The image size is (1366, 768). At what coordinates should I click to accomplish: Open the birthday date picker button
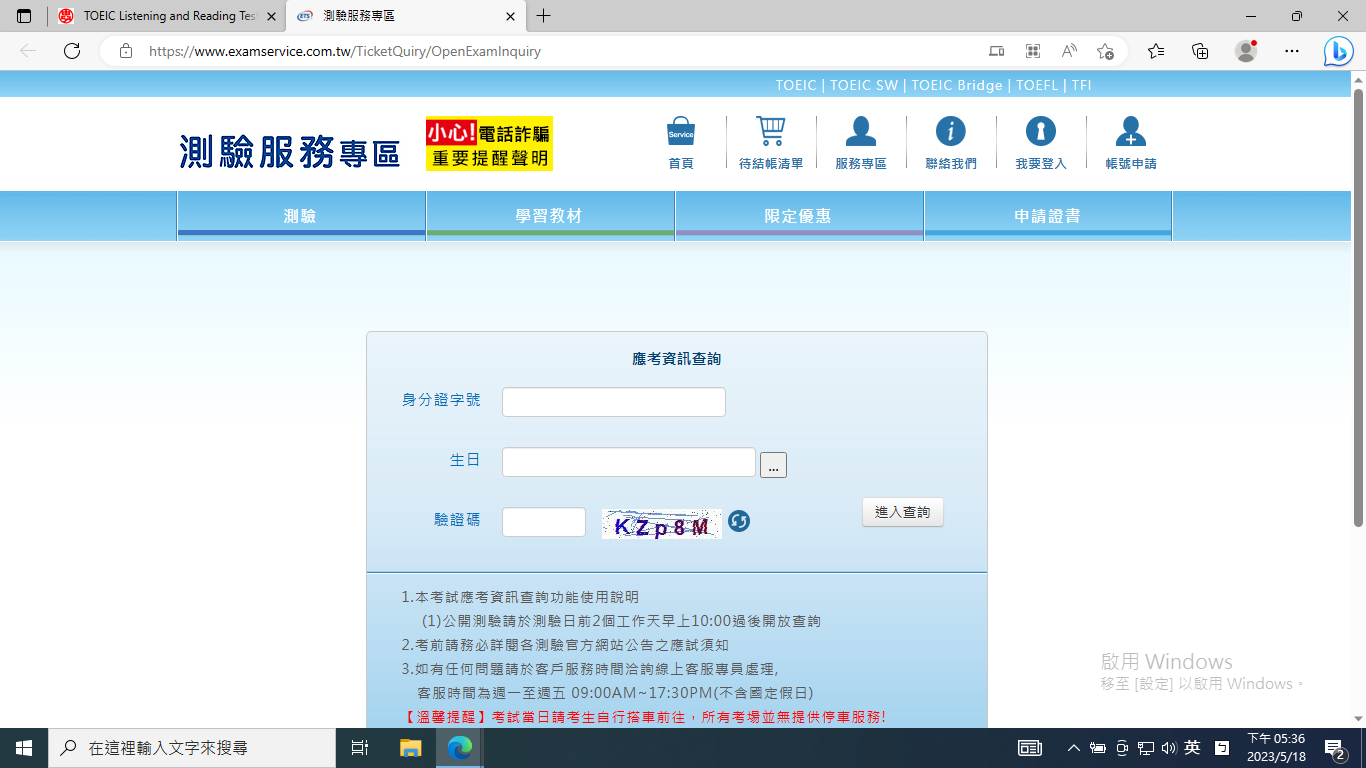pos(773,465)
